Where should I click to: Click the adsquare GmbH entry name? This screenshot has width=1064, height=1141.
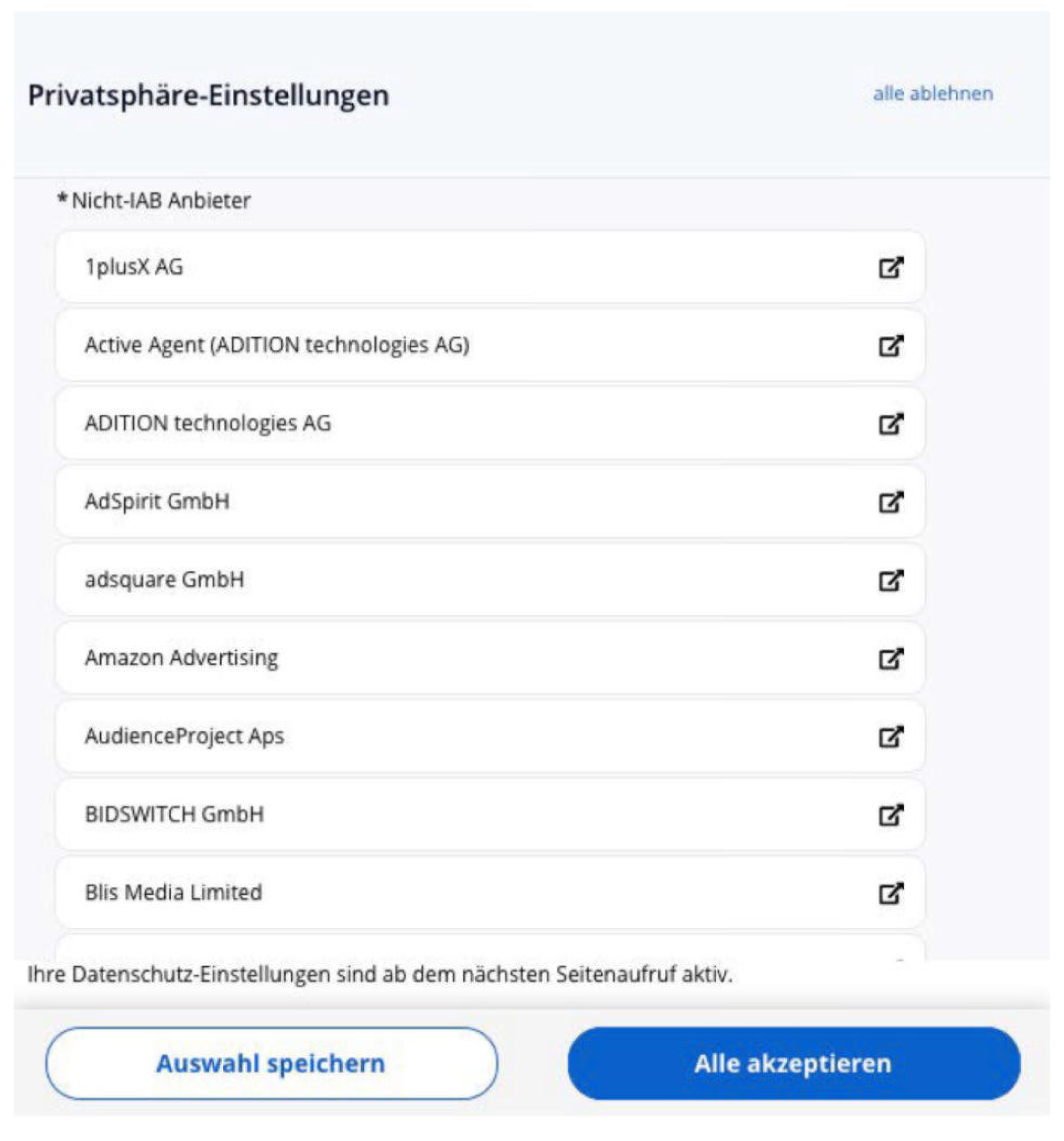(x=164, y=580)
